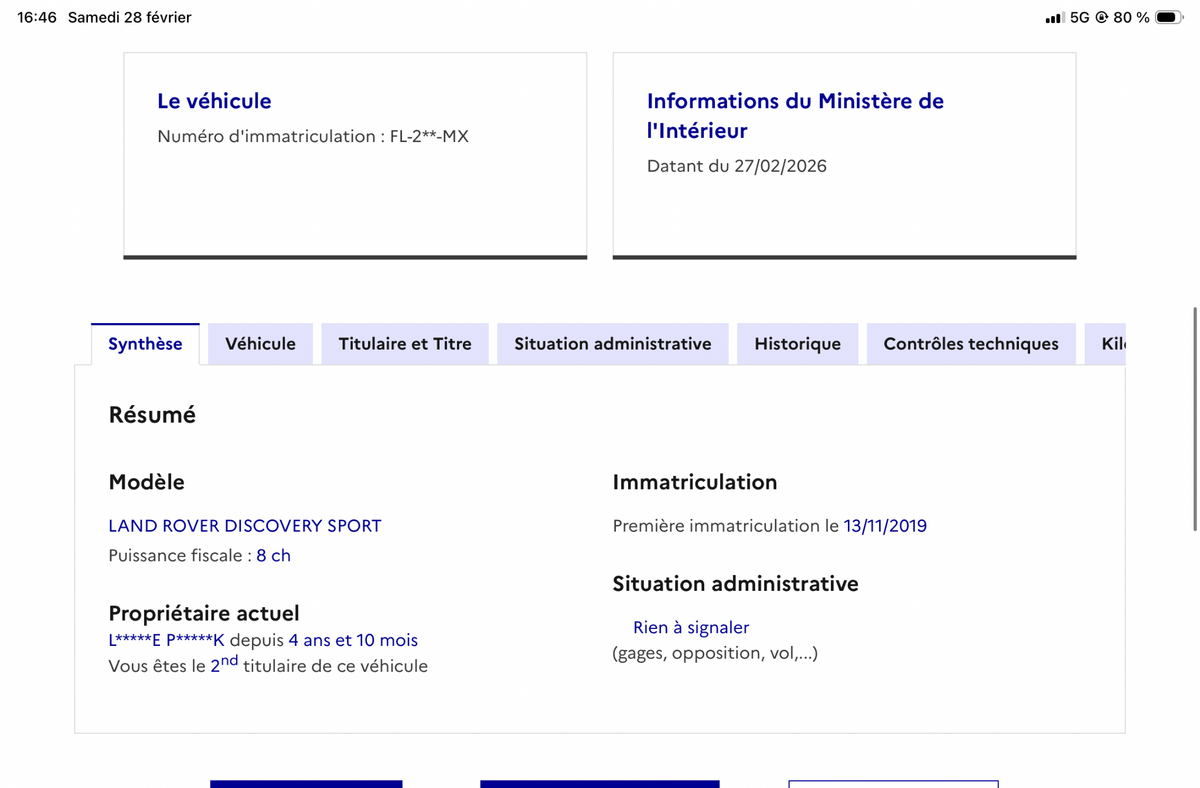Go to the Historique tab

tap(797, 343)
